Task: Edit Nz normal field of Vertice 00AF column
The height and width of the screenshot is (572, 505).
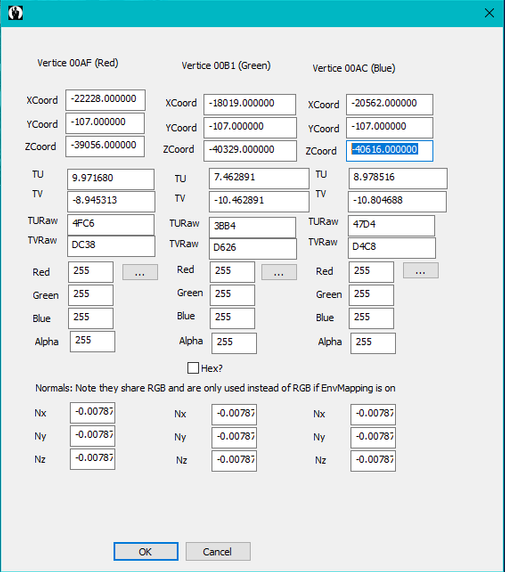Action: 92,459
